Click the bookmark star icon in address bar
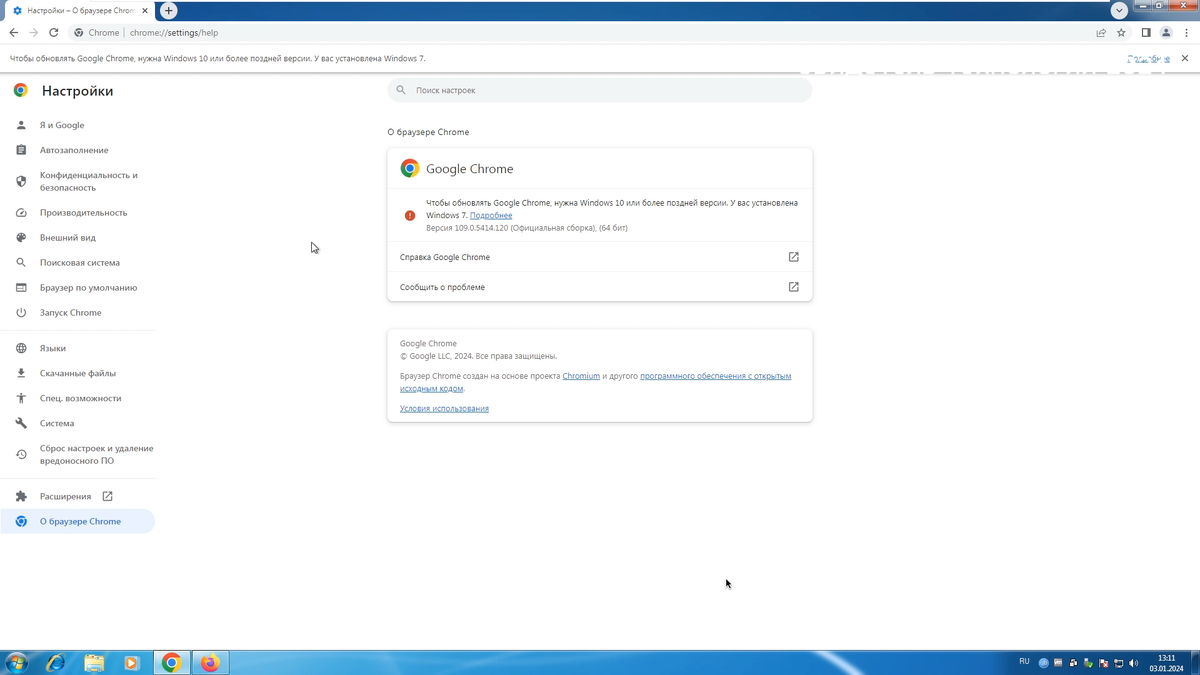 1121,32
